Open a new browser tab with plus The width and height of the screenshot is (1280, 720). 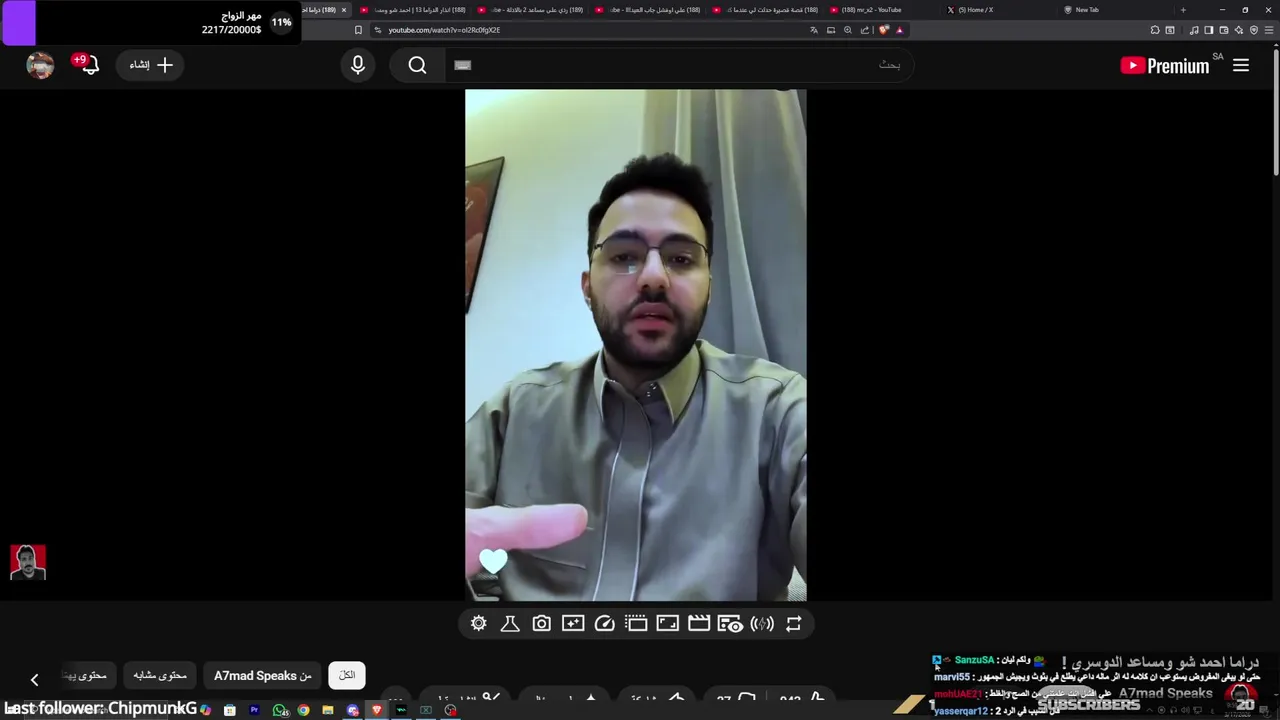pos(1183,10)
